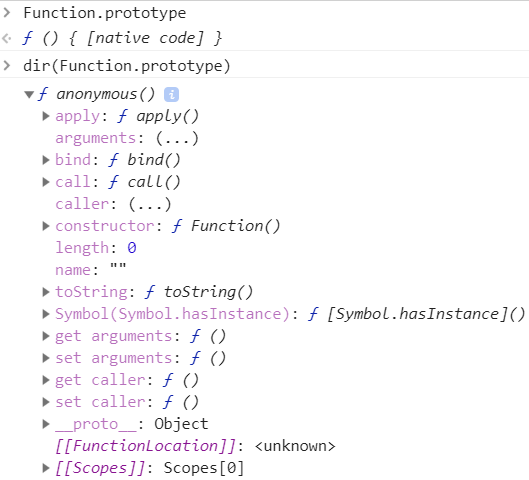
Task: Expand the bind property
Action: pyautogui.click(x=46, y=160)
